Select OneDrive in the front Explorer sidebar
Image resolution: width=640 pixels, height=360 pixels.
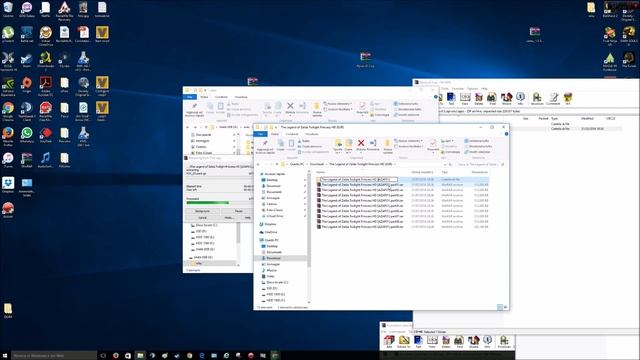(271, 232)
